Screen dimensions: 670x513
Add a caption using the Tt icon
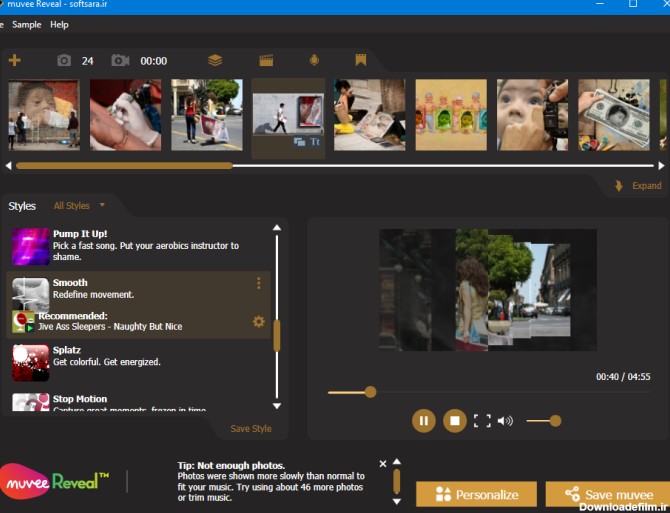pos(315,142)
